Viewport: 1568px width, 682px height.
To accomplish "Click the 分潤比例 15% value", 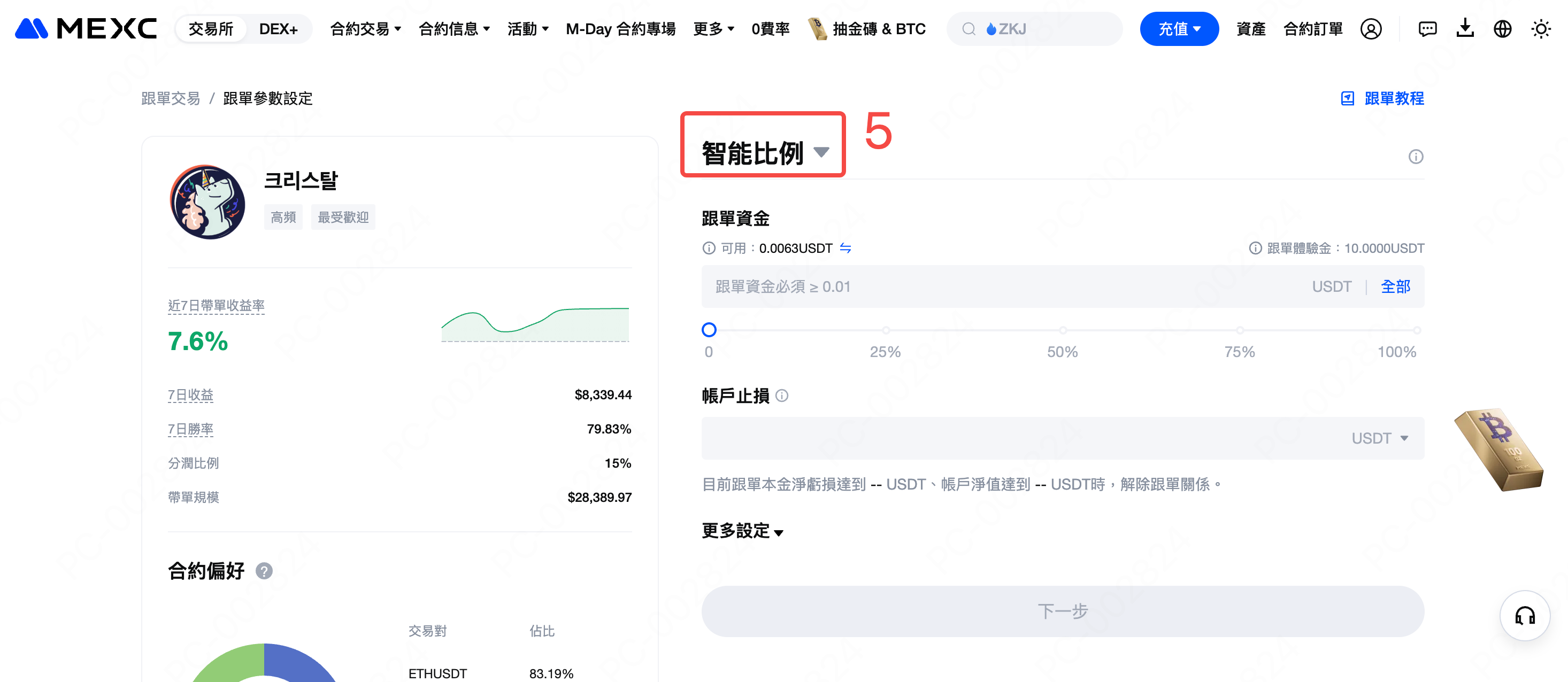I will point(618,463).
